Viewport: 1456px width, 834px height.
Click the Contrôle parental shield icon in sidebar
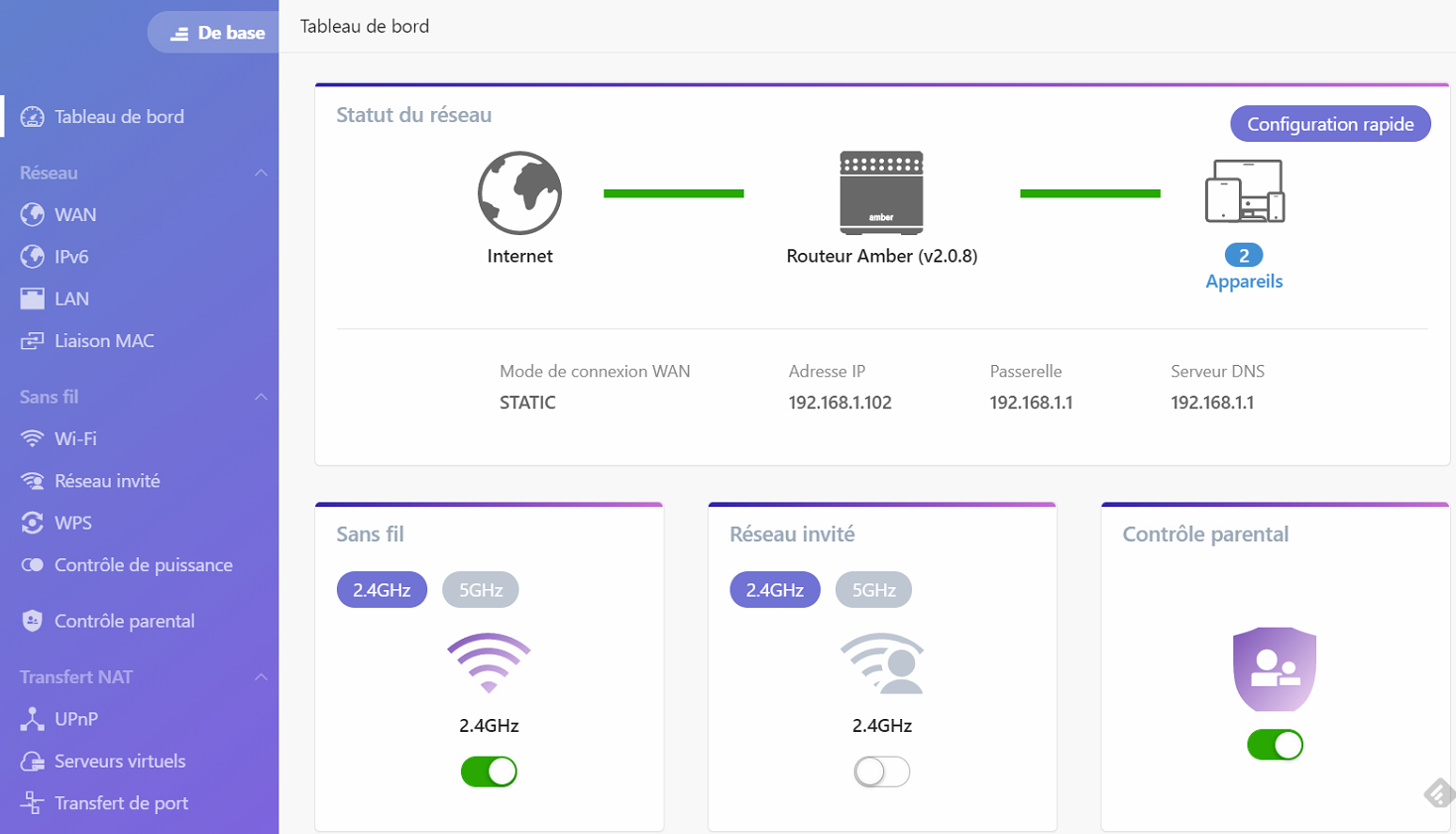coord(32,621)
